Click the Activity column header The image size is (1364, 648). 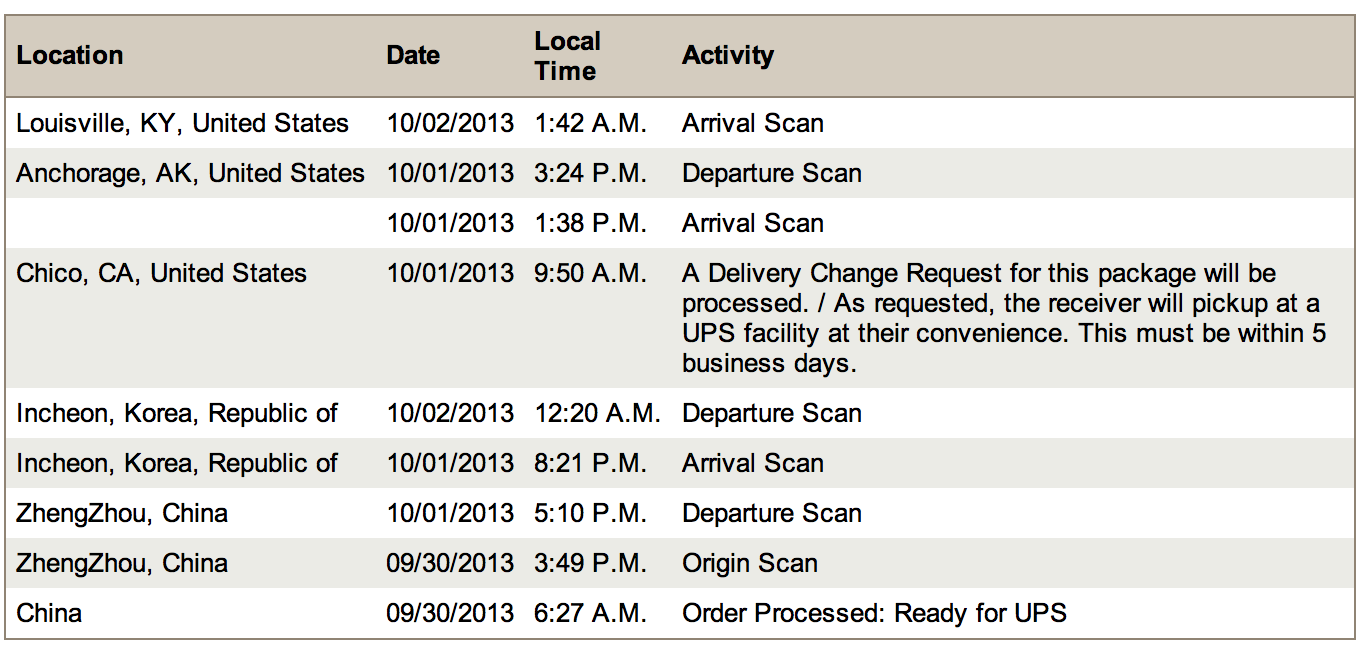click(727, 56)
